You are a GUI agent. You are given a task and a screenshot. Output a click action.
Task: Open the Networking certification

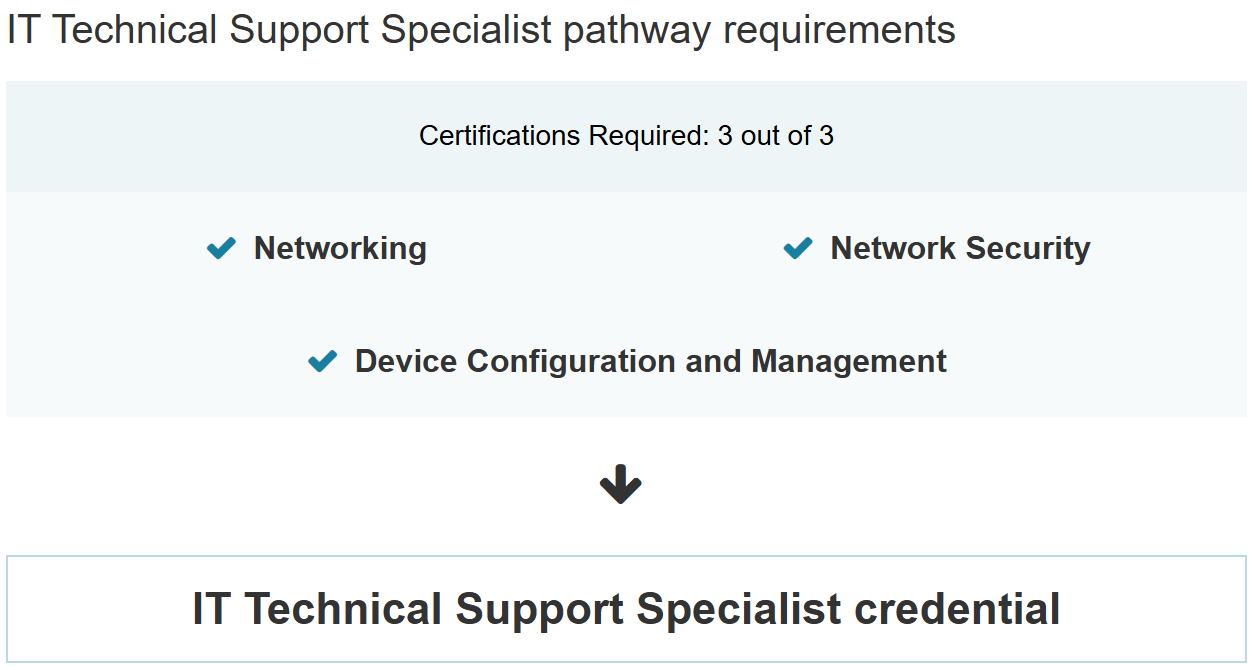point(340,248)
